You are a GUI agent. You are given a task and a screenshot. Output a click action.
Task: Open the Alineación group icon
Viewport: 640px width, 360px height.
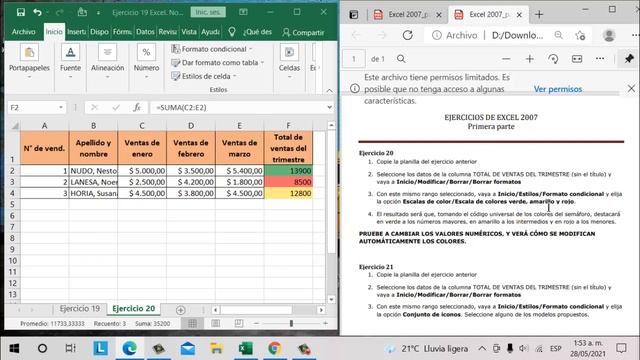point(107,53)
